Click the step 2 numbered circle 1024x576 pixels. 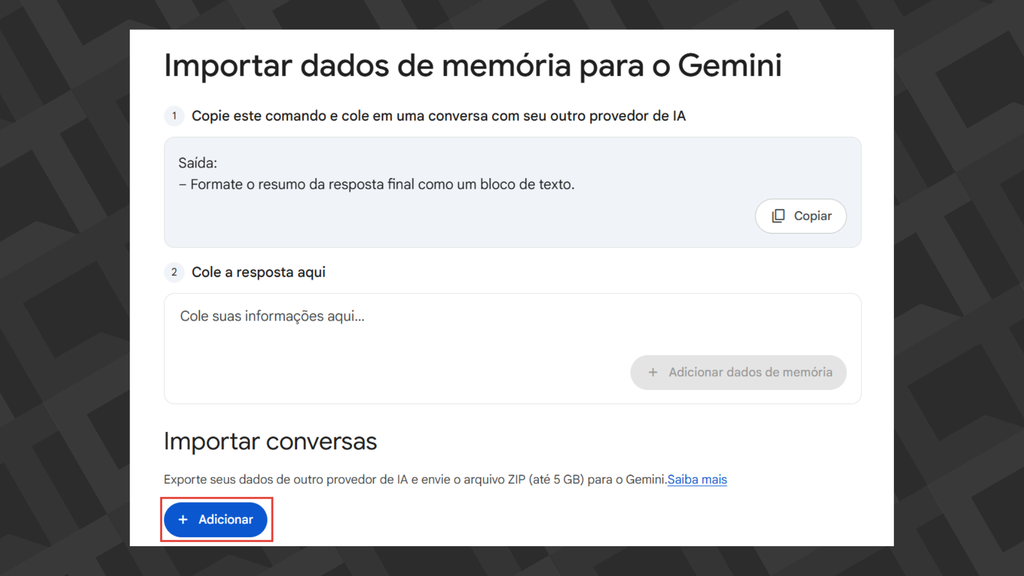click(x=174, y=271)
